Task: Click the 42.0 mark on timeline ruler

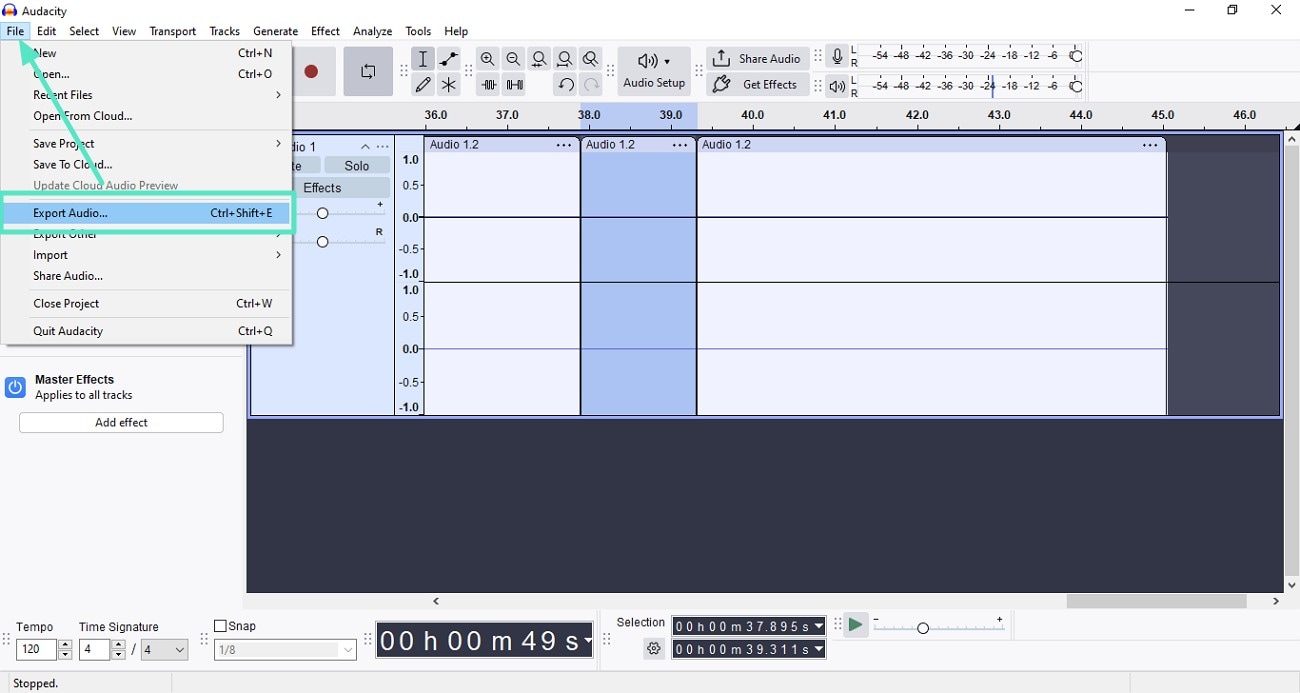Action: click(917, 115)
